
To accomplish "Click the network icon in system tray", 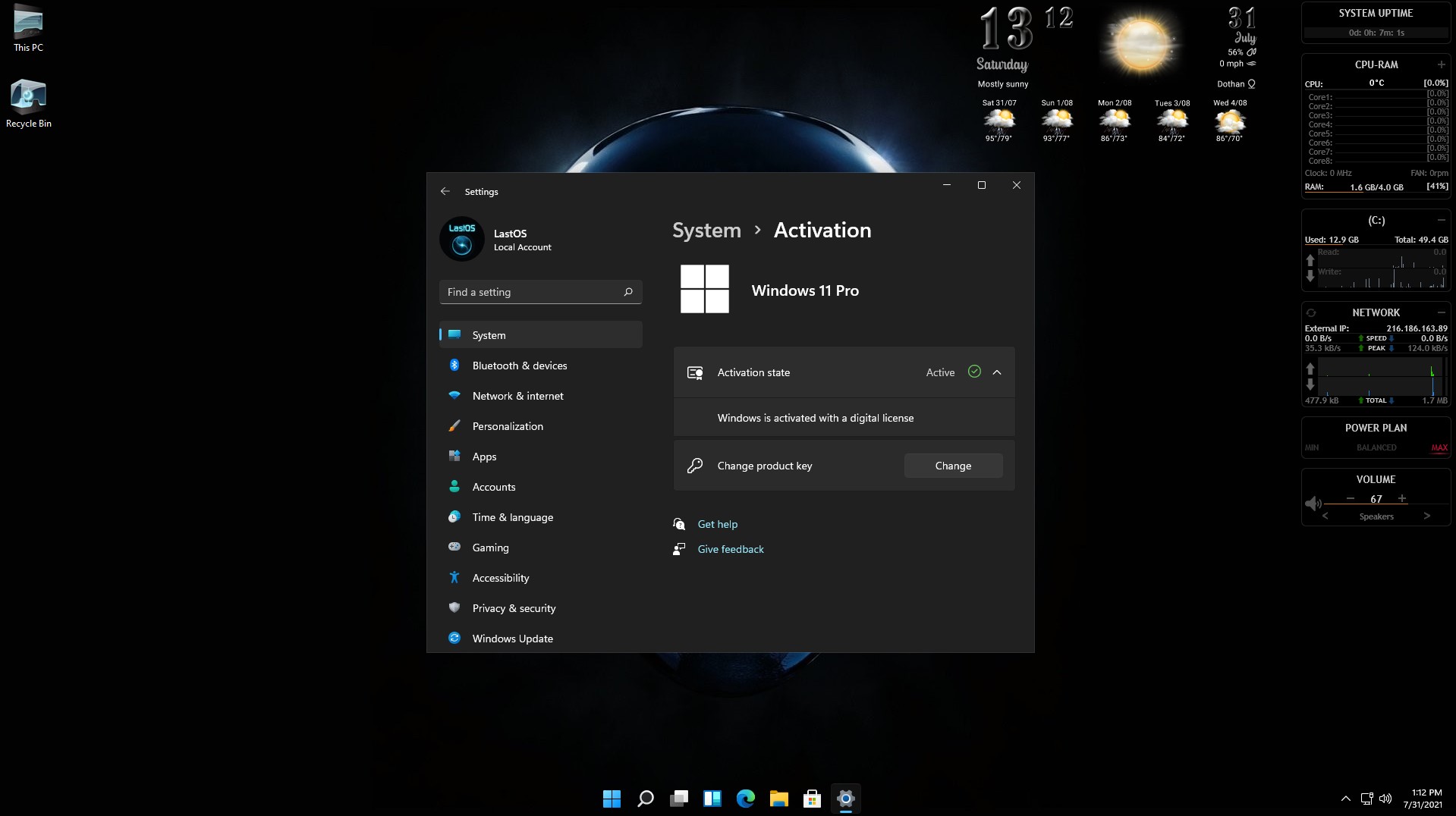I will point(1366,799).
